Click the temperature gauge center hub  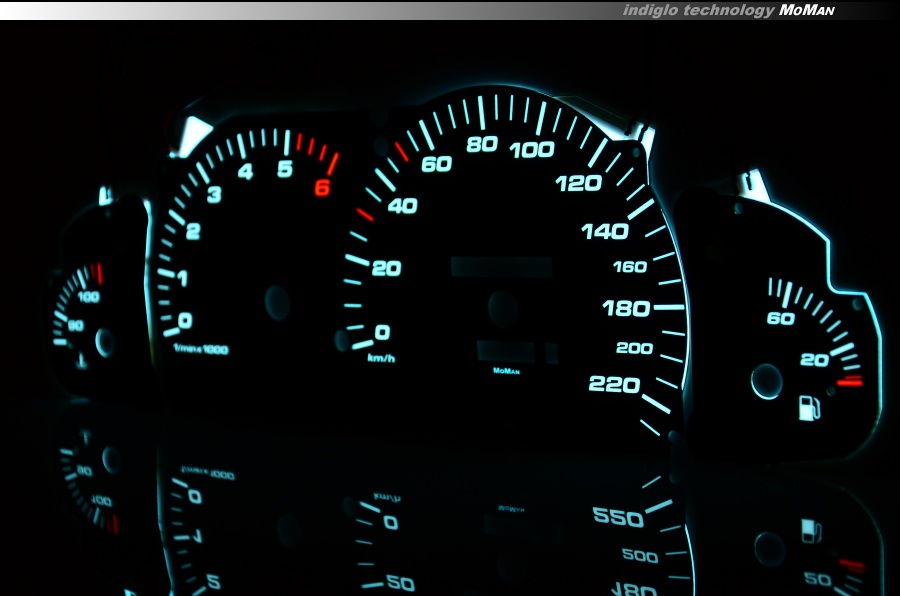click(x=105, y=343)
